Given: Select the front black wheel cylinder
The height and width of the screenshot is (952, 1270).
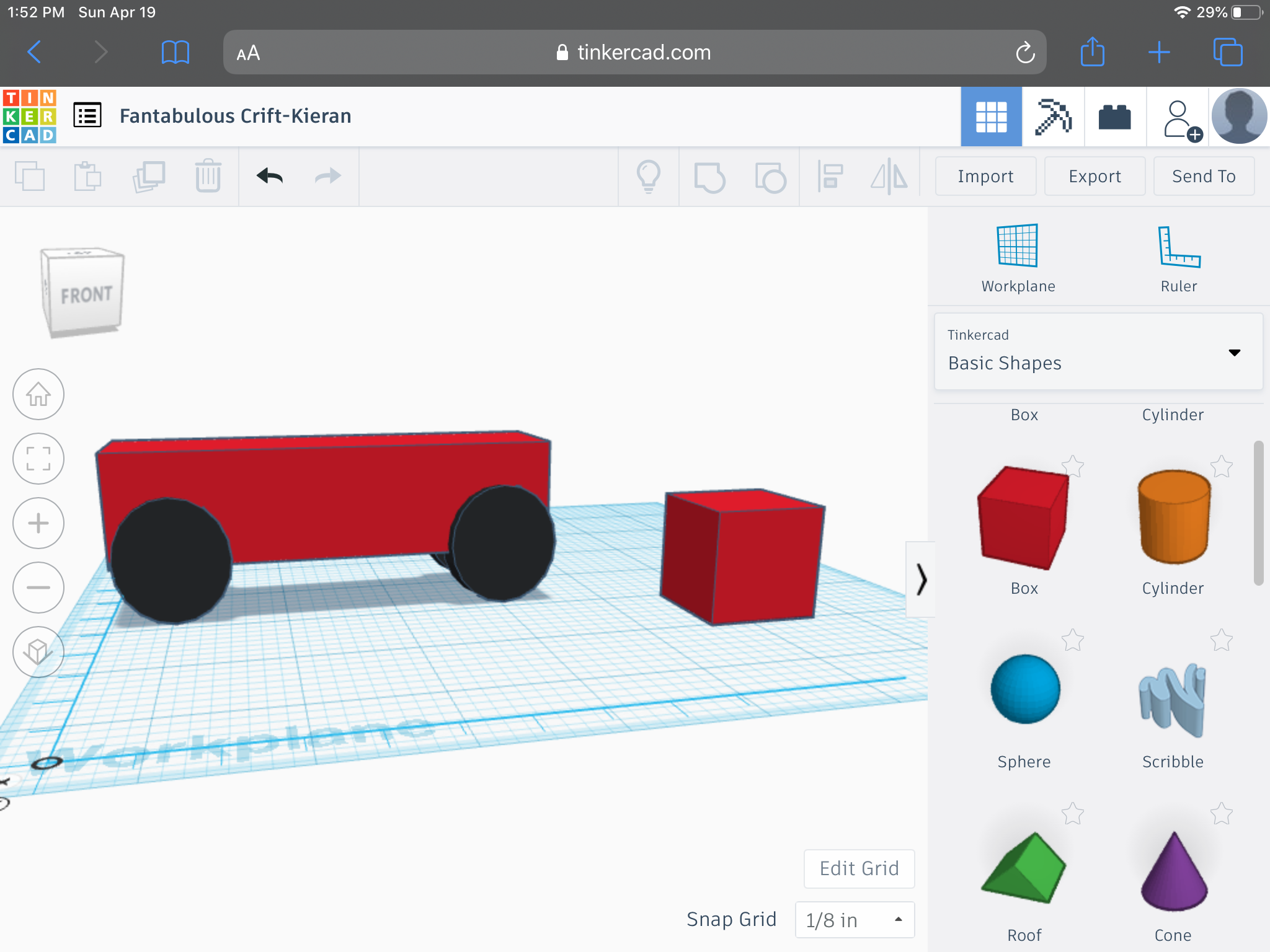Looking at the screenshot, I should [171, 560].
